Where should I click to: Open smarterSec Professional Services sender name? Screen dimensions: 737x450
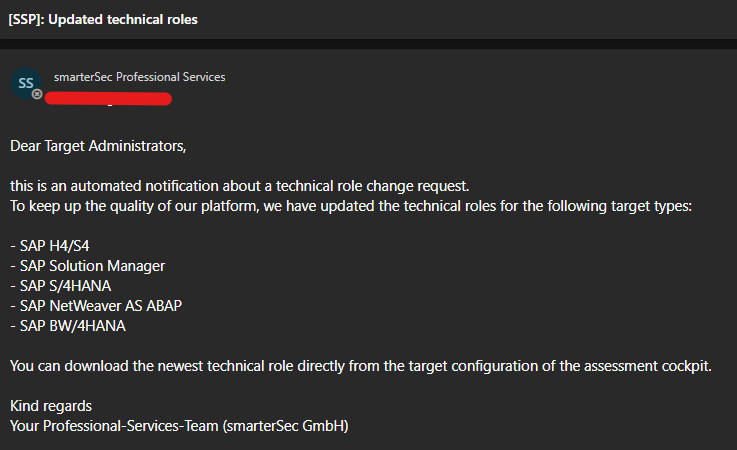click(139, 77)
